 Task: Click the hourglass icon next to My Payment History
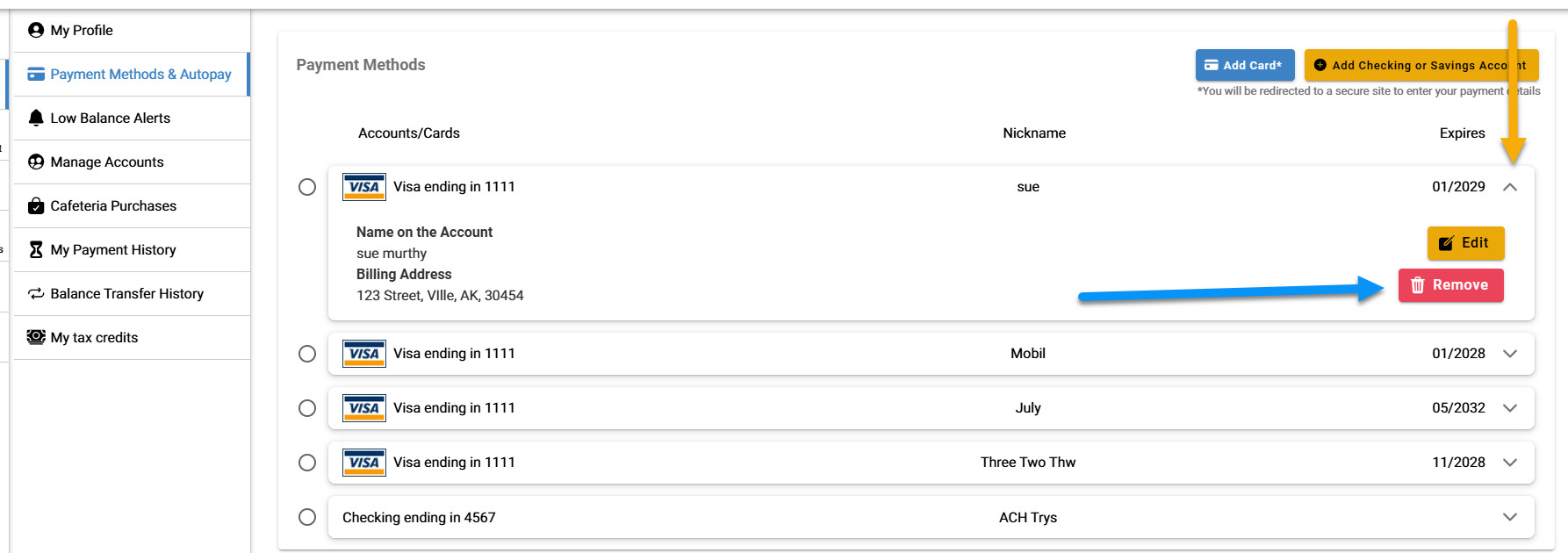click(36, 249)
